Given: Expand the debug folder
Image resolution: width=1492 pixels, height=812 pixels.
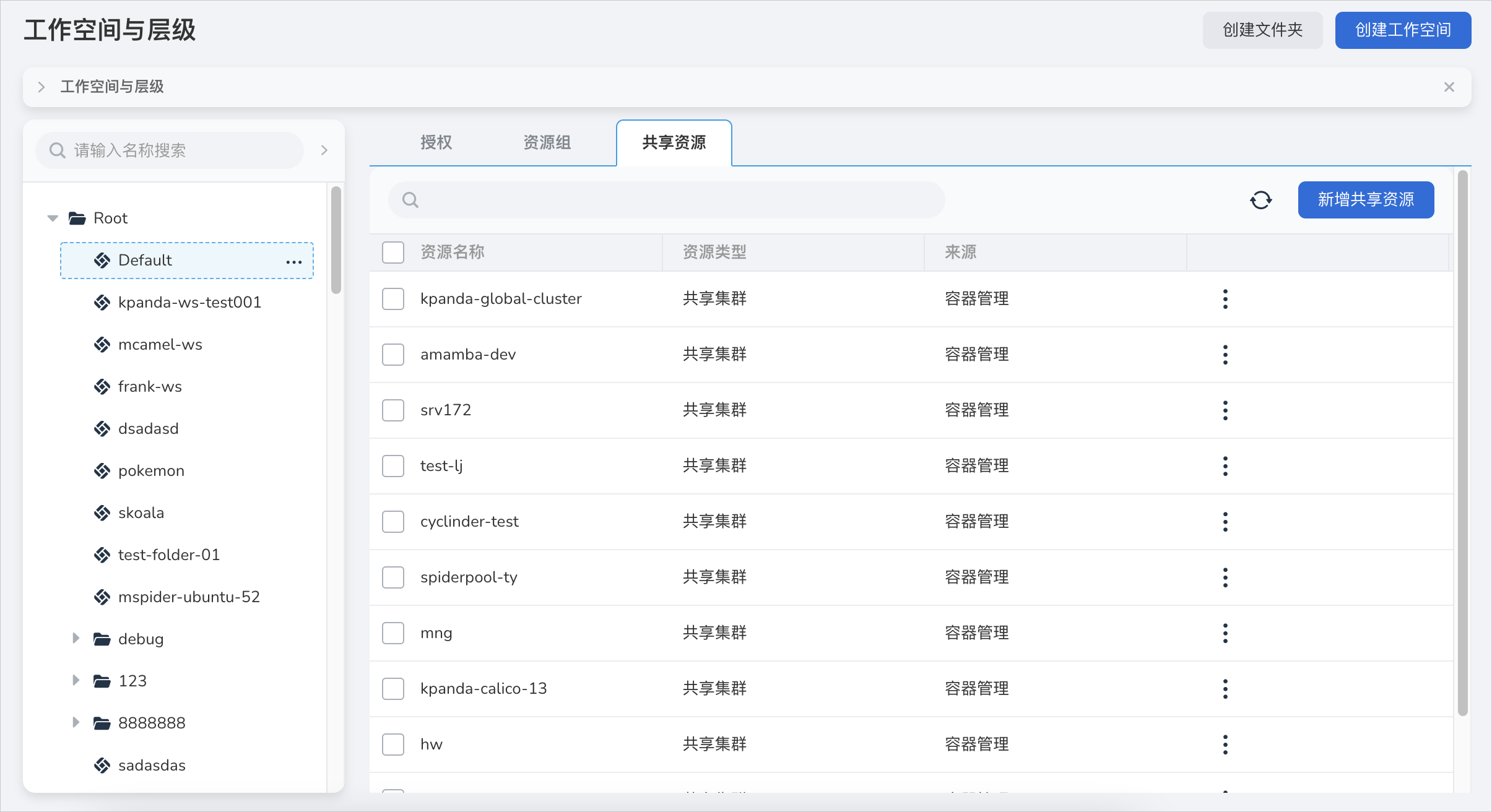Looking at the screenshot, I should click(76, 638).
